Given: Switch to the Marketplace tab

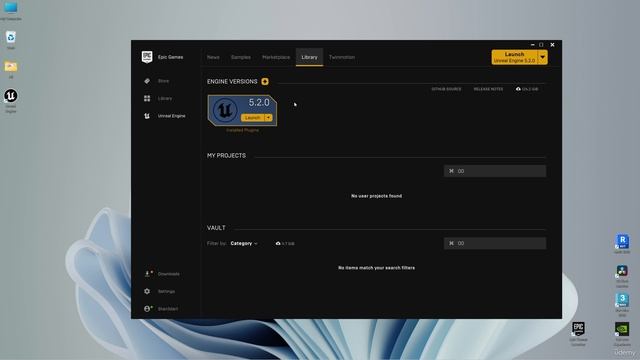Looking at the screenshot, I should point(276,57).
